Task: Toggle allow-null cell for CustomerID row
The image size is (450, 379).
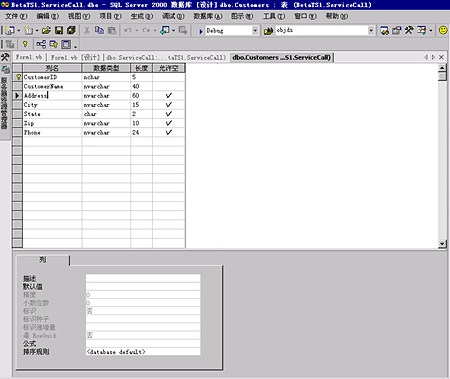Action: (169, 77)
